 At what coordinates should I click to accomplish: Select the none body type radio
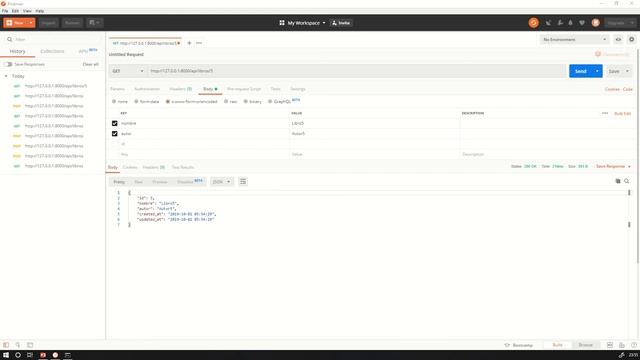pos(114,101)
